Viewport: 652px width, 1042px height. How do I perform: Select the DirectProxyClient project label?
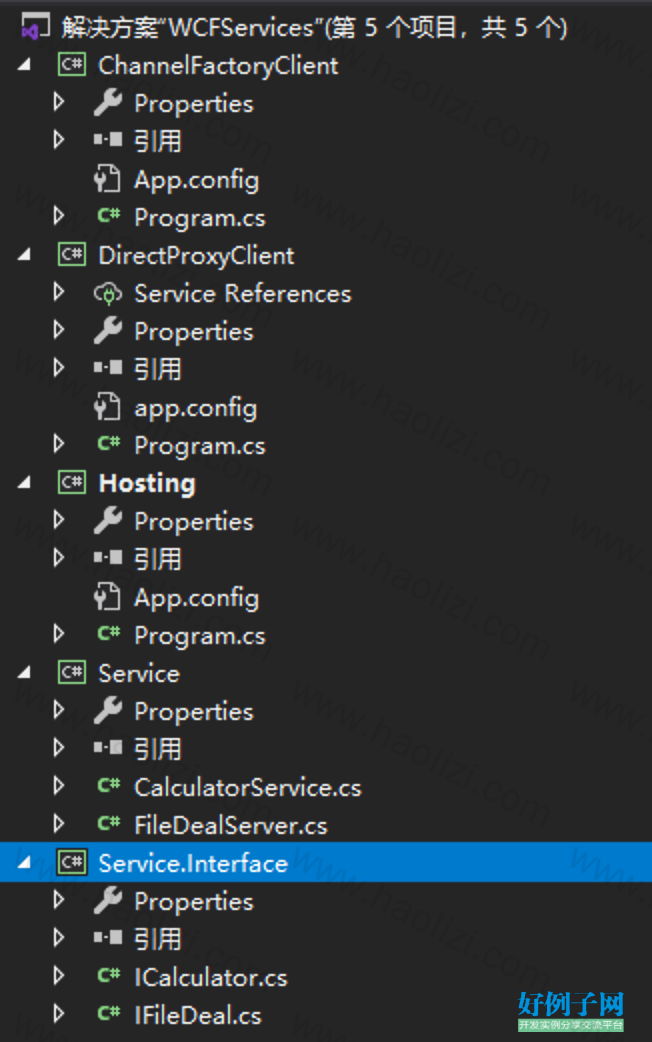pos(196,256)
